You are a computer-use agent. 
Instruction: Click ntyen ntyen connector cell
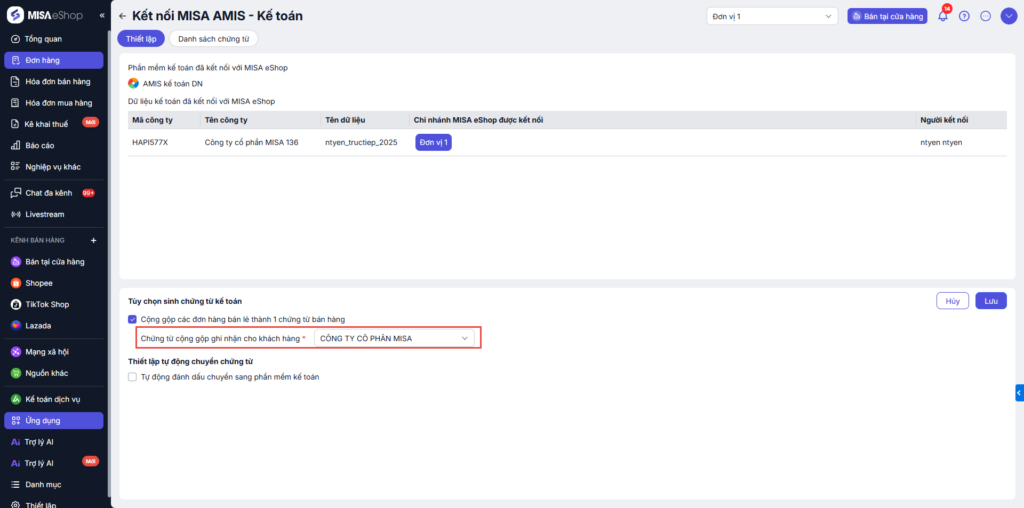[x=941, y=142]
